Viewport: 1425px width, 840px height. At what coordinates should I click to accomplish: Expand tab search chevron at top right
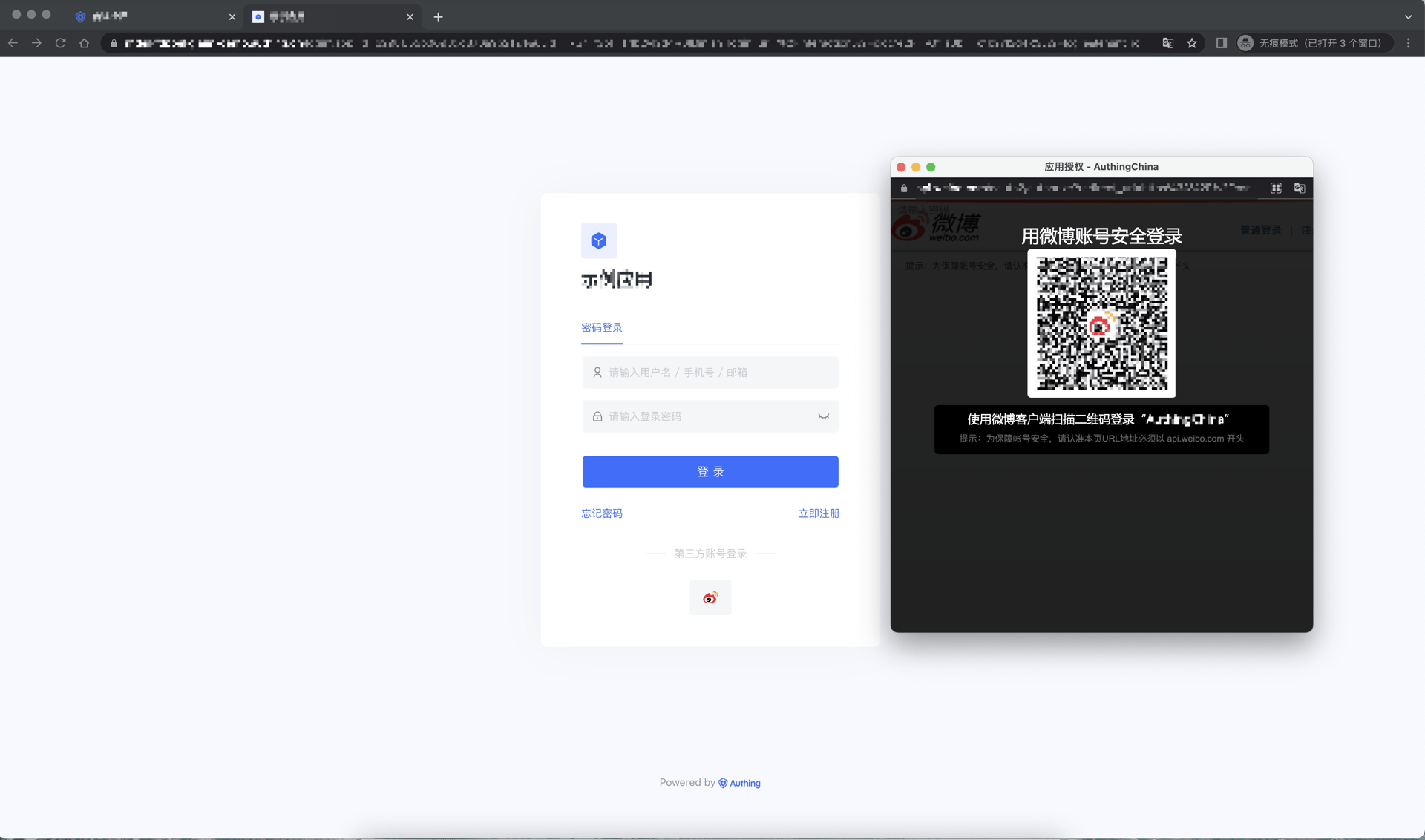pos(1408,16)
